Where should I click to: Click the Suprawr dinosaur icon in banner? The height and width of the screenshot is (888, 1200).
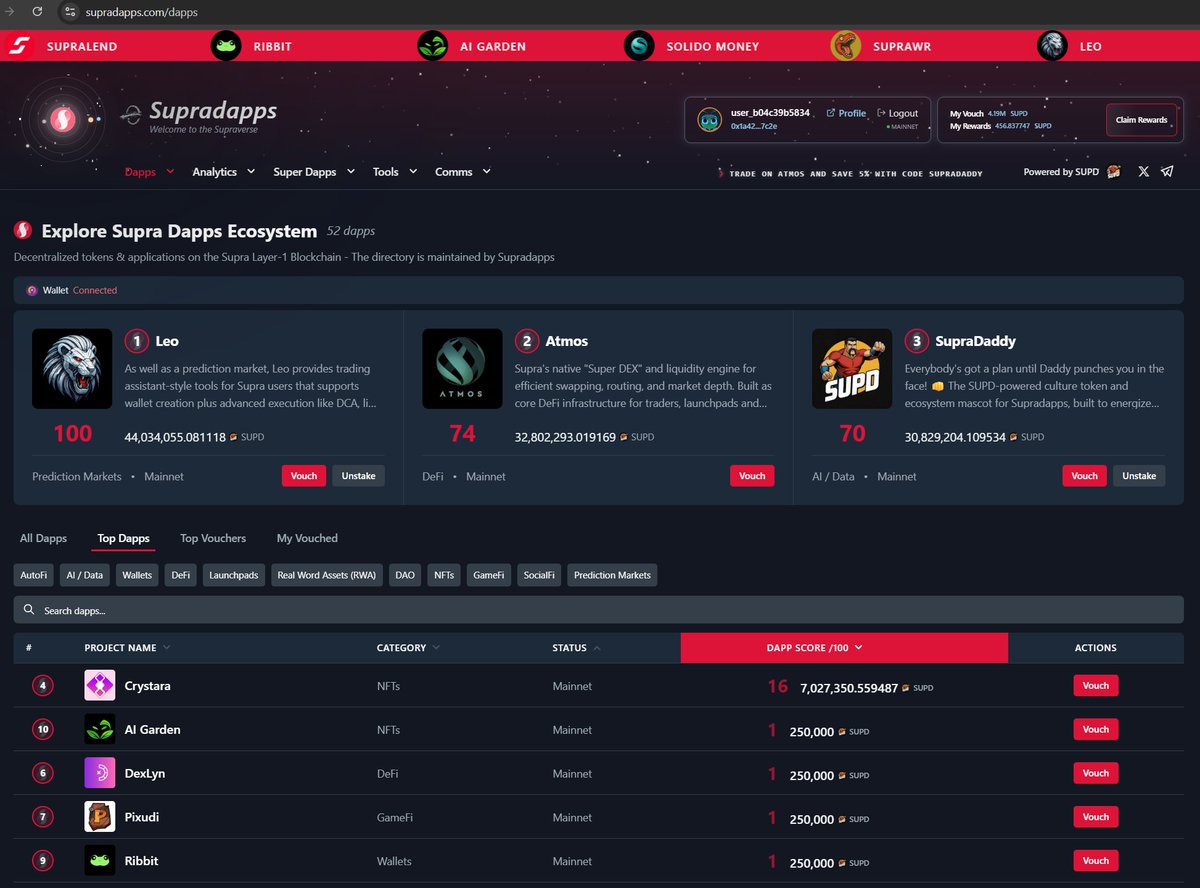pyautogui.click(x=846, y=46)
